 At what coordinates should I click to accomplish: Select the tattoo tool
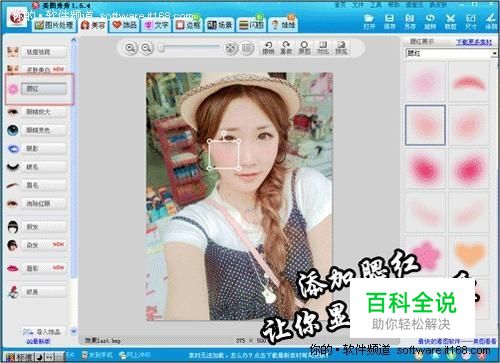44,292
